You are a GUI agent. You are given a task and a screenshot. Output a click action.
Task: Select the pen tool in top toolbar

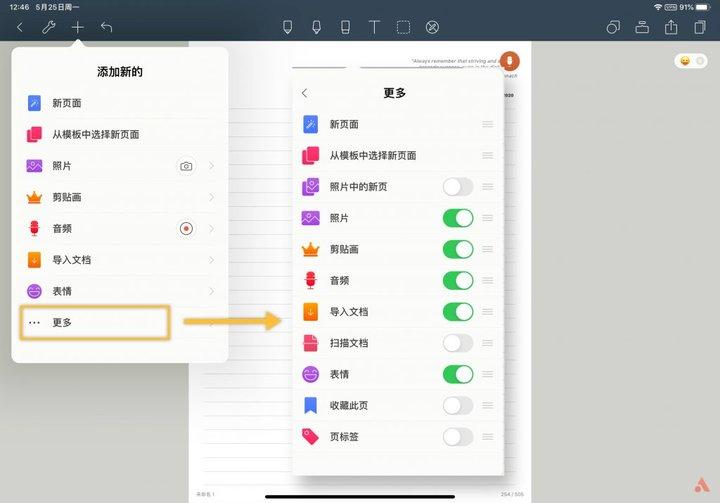[x=287, y=28]
